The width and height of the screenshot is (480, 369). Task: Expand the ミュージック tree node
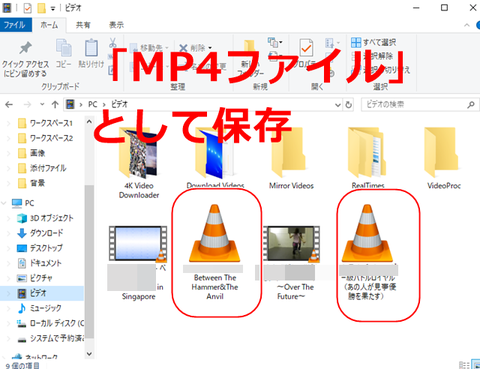(9, 308)
